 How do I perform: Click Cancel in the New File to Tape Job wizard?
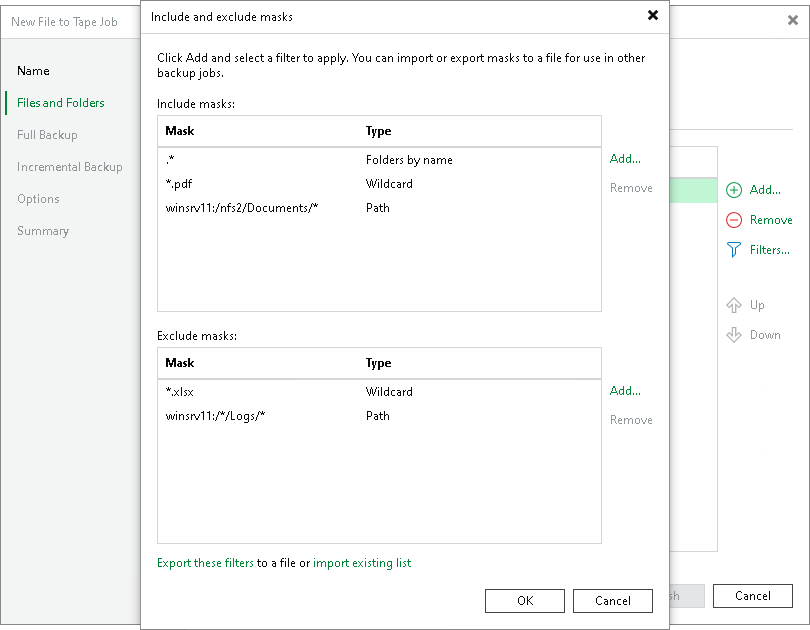tap(753, 596)
